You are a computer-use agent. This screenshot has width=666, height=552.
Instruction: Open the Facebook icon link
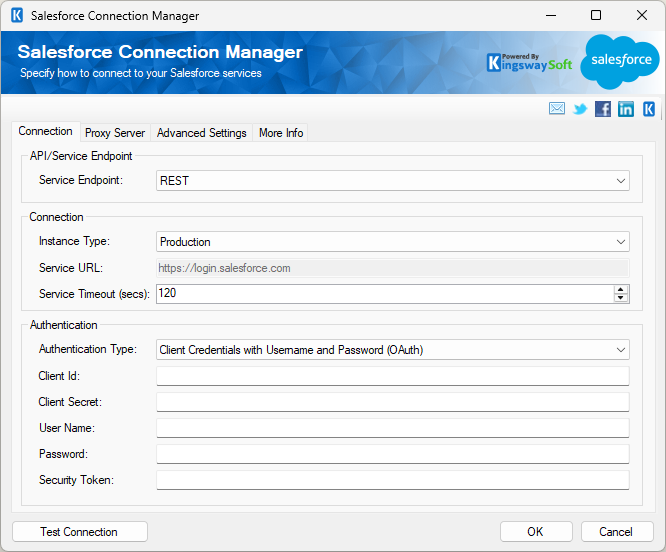[x=603, y=109]
